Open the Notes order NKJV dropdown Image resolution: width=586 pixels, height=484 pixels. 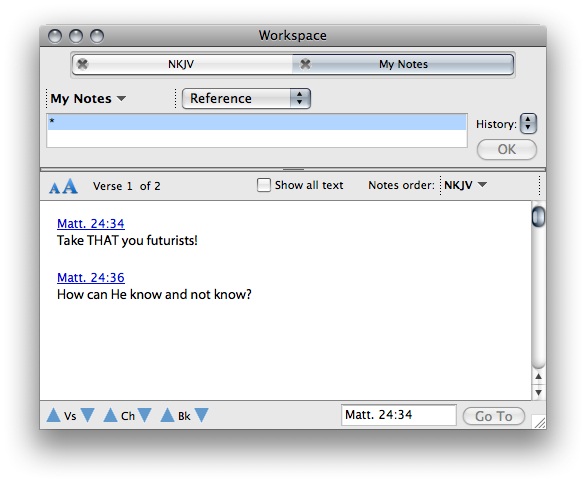(465, 185)
